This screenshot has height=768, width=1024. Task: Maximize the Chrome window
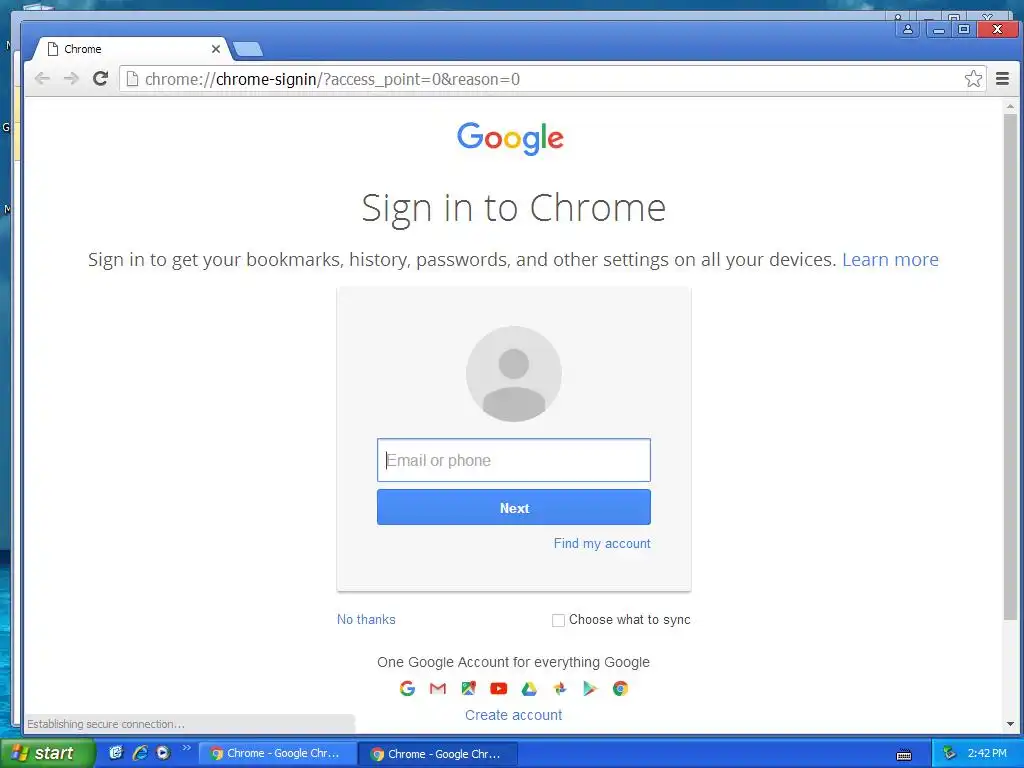963,29
